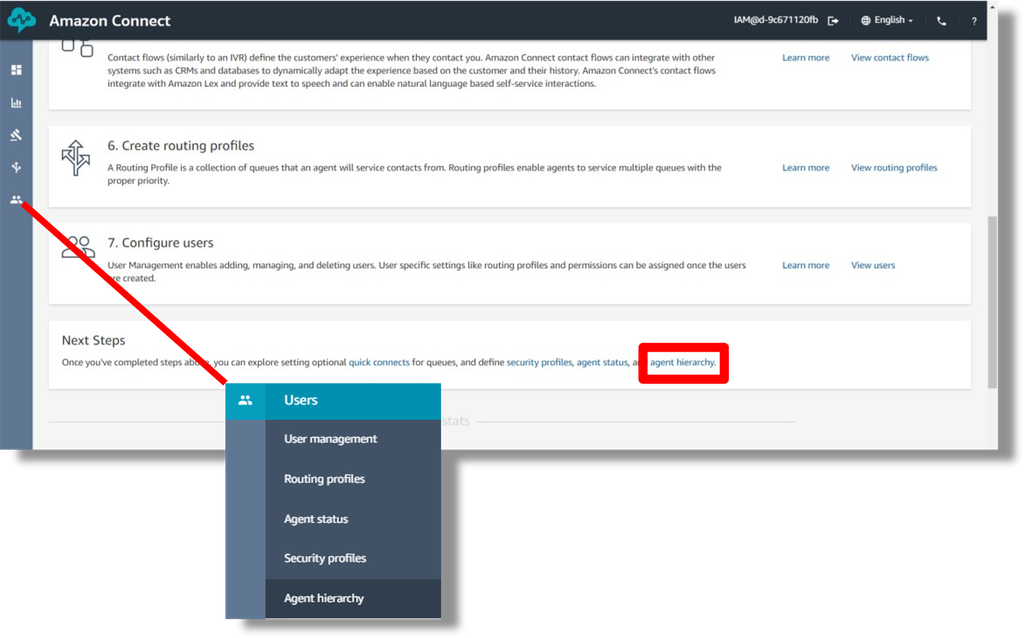Open the dashboard icon in left sidebar
The height and width of the screenshot is (638, 1024).
tap(16, 70)
